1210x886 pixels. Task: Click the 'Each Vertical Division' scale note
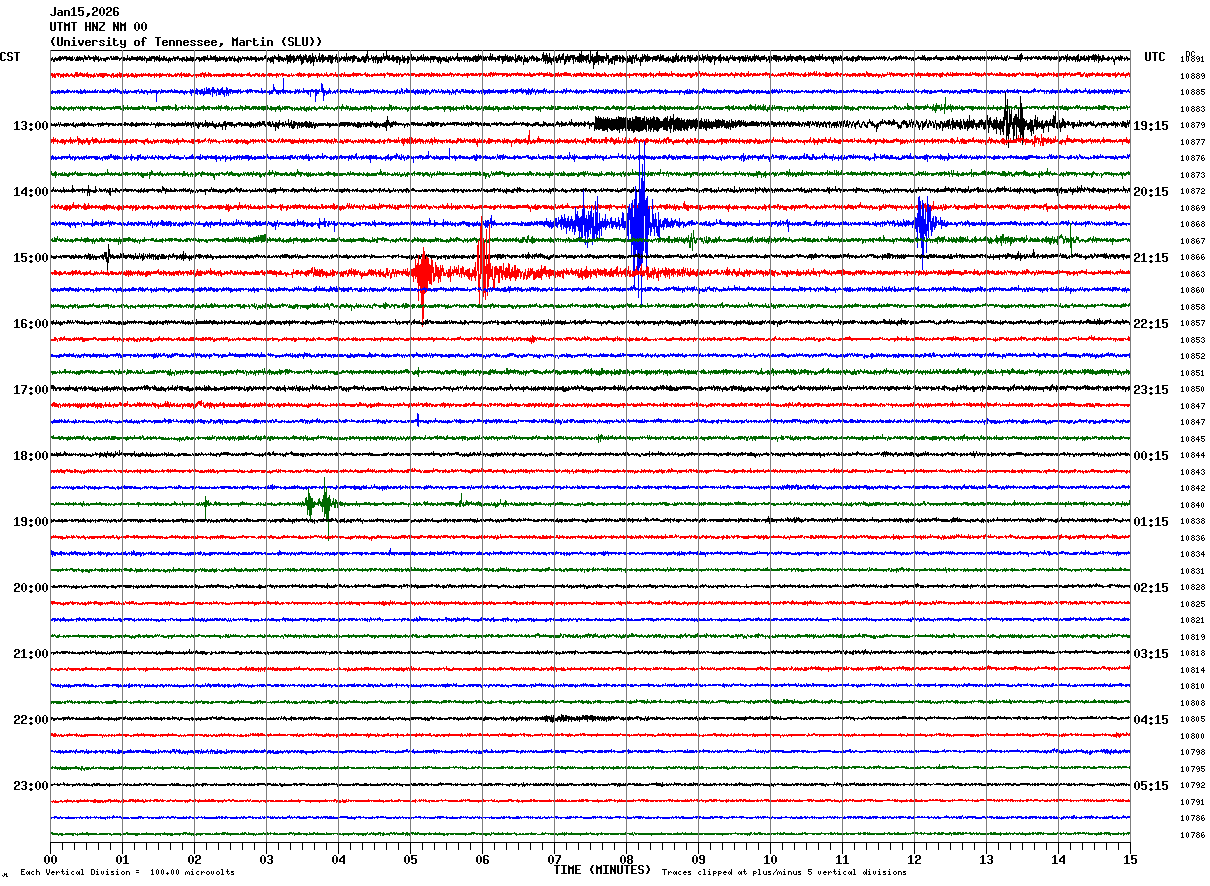point(128,873)
